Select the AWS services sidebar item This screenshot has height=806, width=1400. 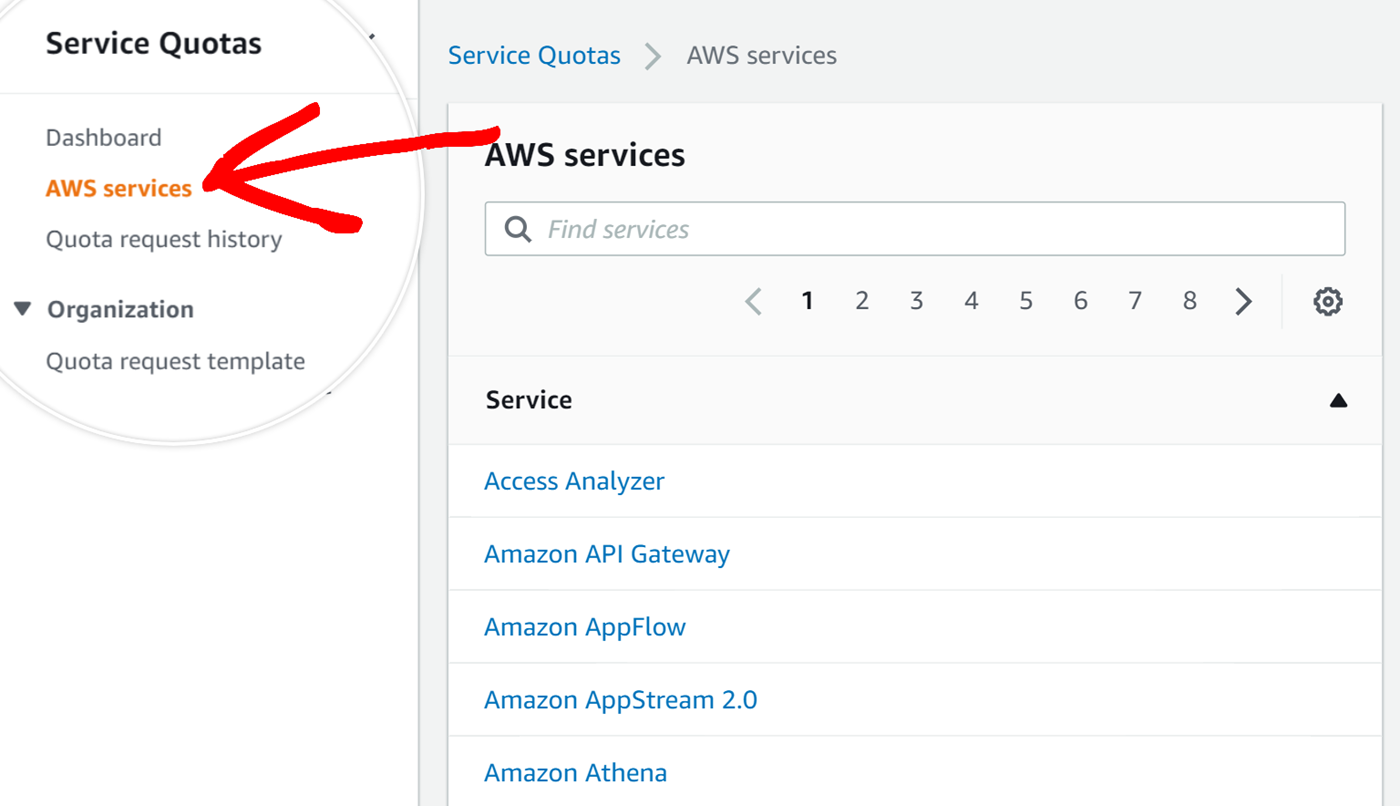[118, 187]
